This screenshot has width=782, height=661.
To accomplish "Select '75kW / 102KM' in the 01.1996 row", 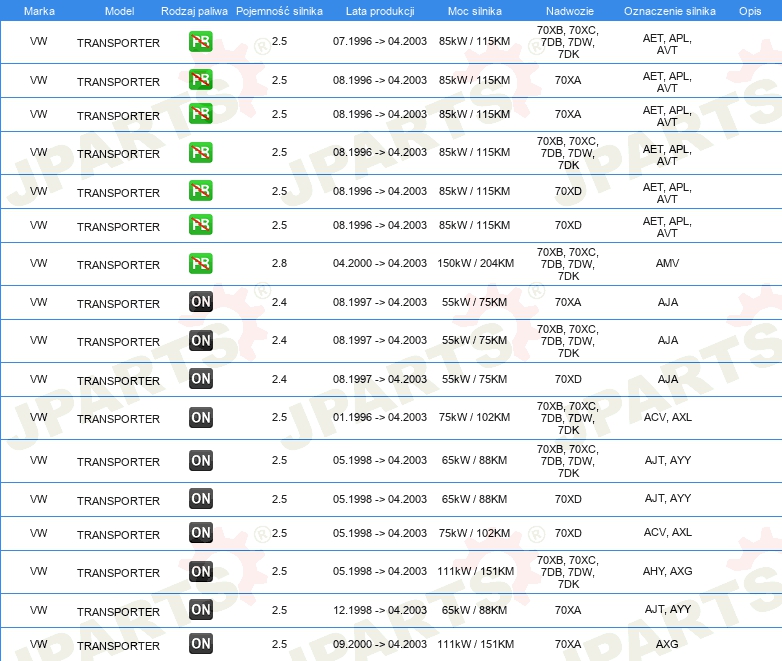I will click(x=474, y=417).
